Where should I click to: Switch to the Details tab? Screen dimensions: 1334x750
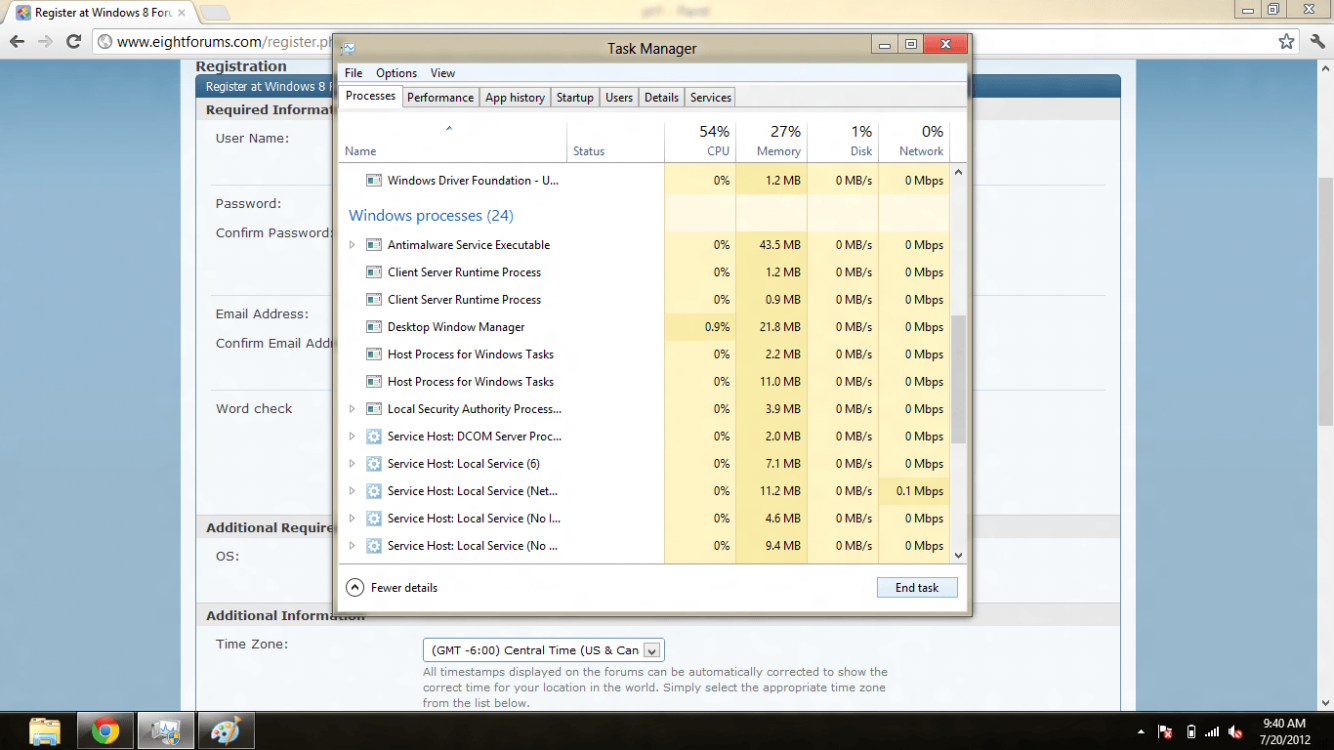click(x=661, y=97)
